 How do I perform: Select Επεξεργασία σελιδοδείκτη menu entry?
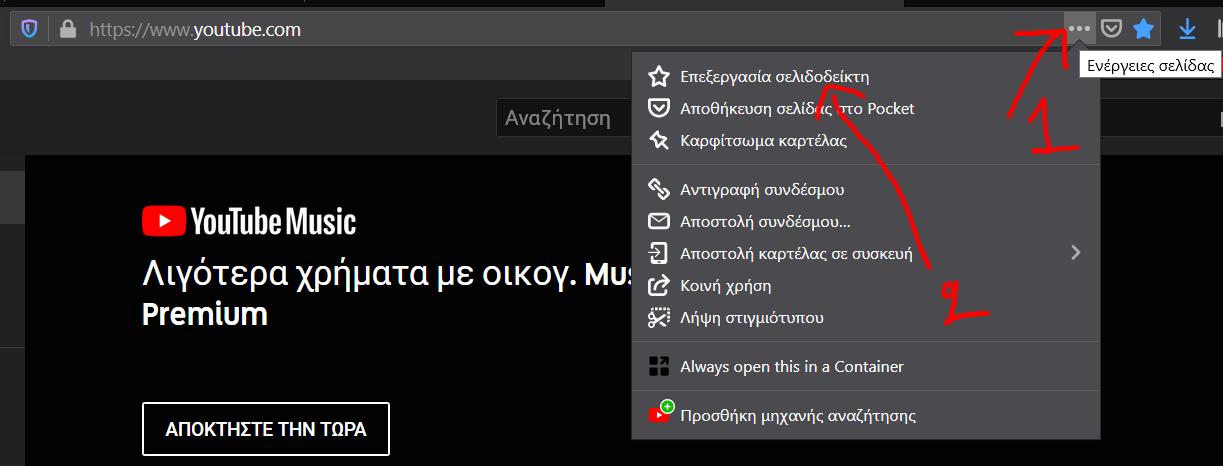pos(867,76)
